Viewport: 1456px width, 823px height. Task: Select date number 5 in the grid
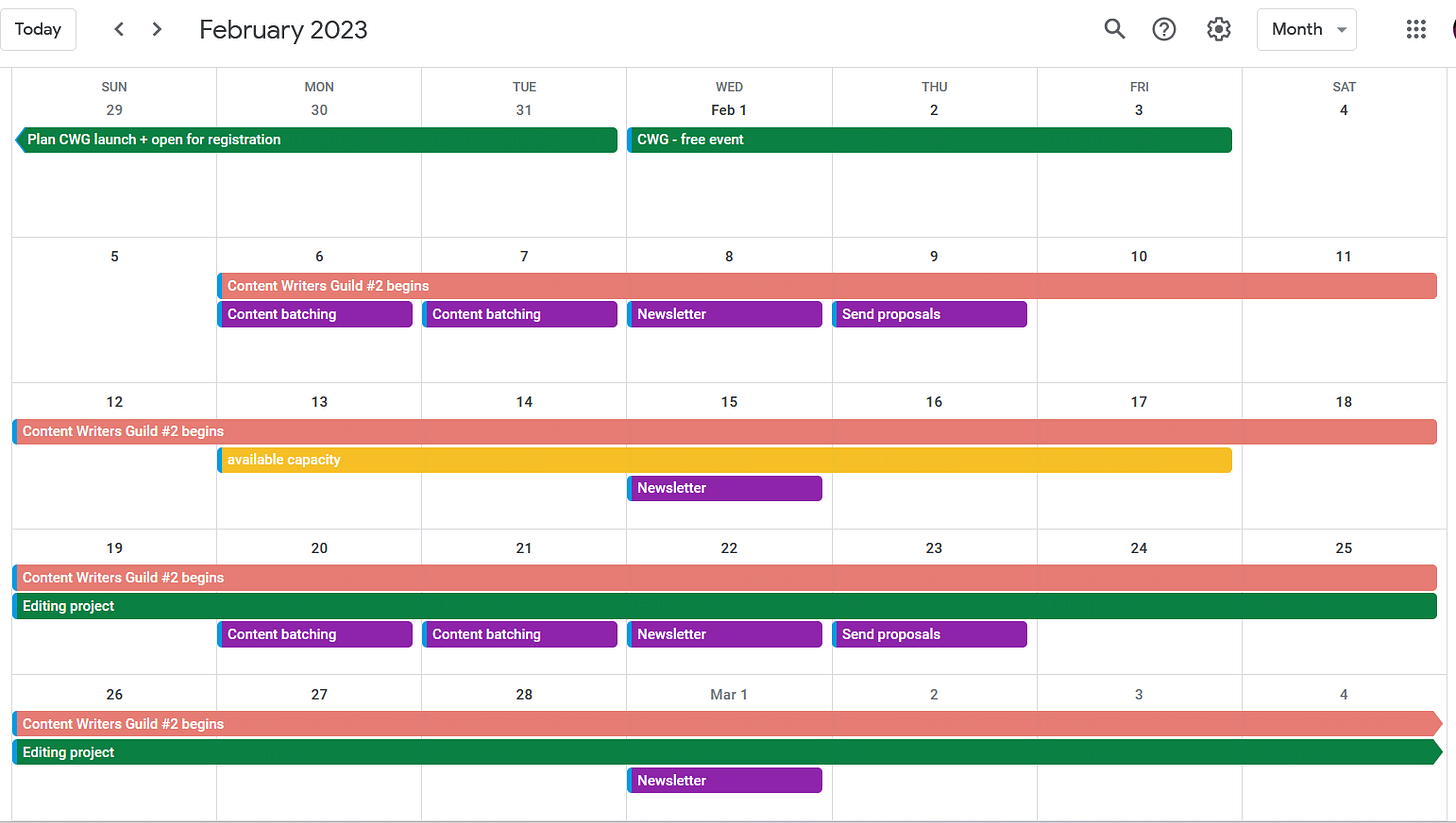pos(114,256)
